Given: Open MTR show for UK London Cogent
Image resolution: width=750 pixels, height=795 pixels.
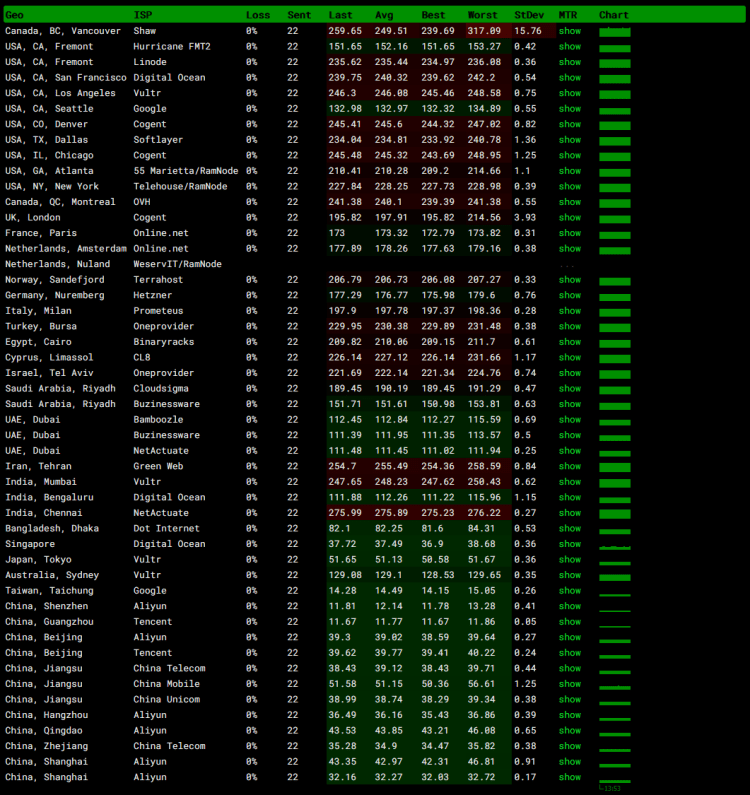Looking at the screenshot, I should click(x=569, y=218).
